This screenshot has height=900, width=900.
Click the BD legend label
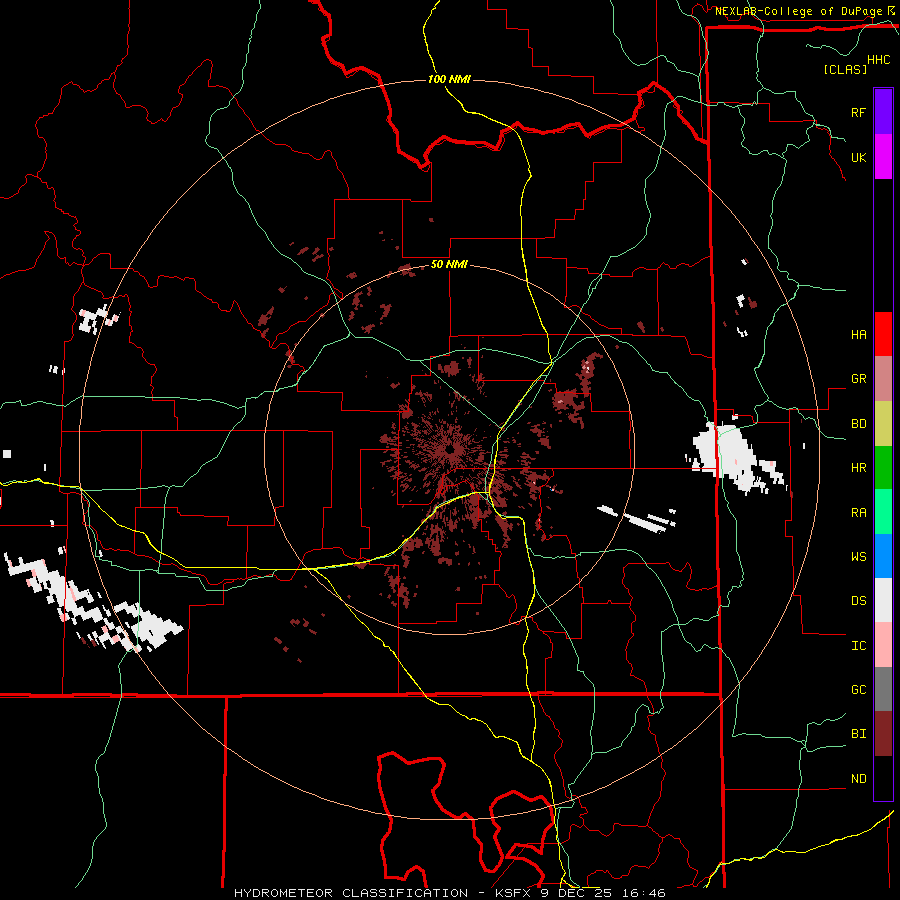coord(858,424)
